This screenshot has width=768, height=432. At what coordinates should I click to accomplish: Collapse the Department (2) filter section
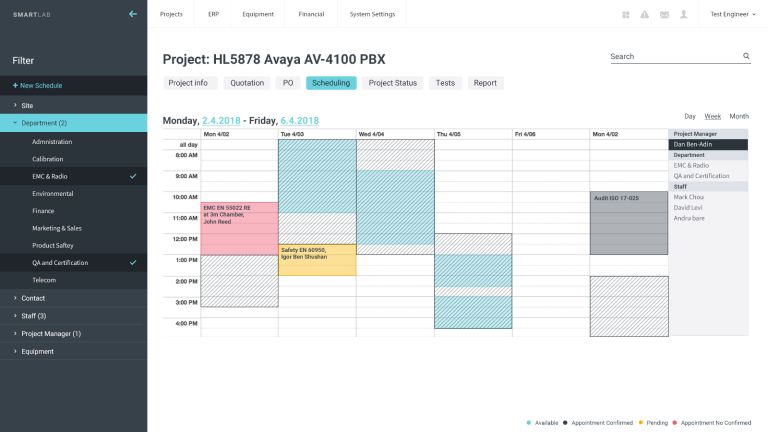[73, 123]
